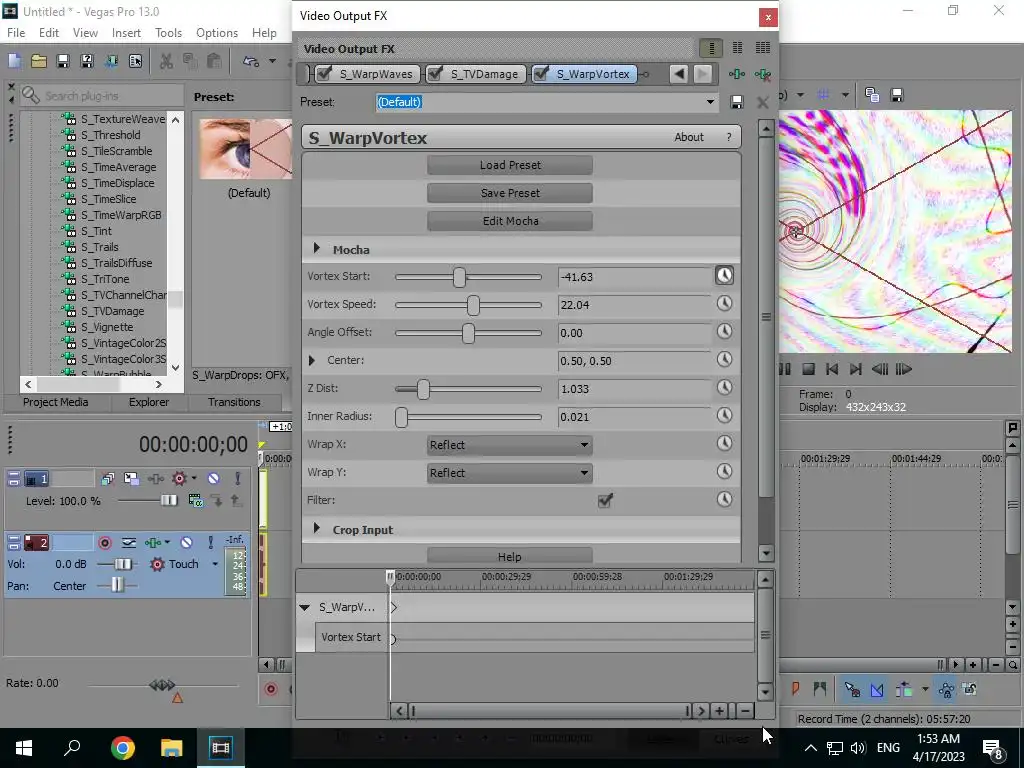This screenshot has width=1024, height=768.
Task: Expand the Mocha section
Action: pyautogui.click(x=317, y=249)
